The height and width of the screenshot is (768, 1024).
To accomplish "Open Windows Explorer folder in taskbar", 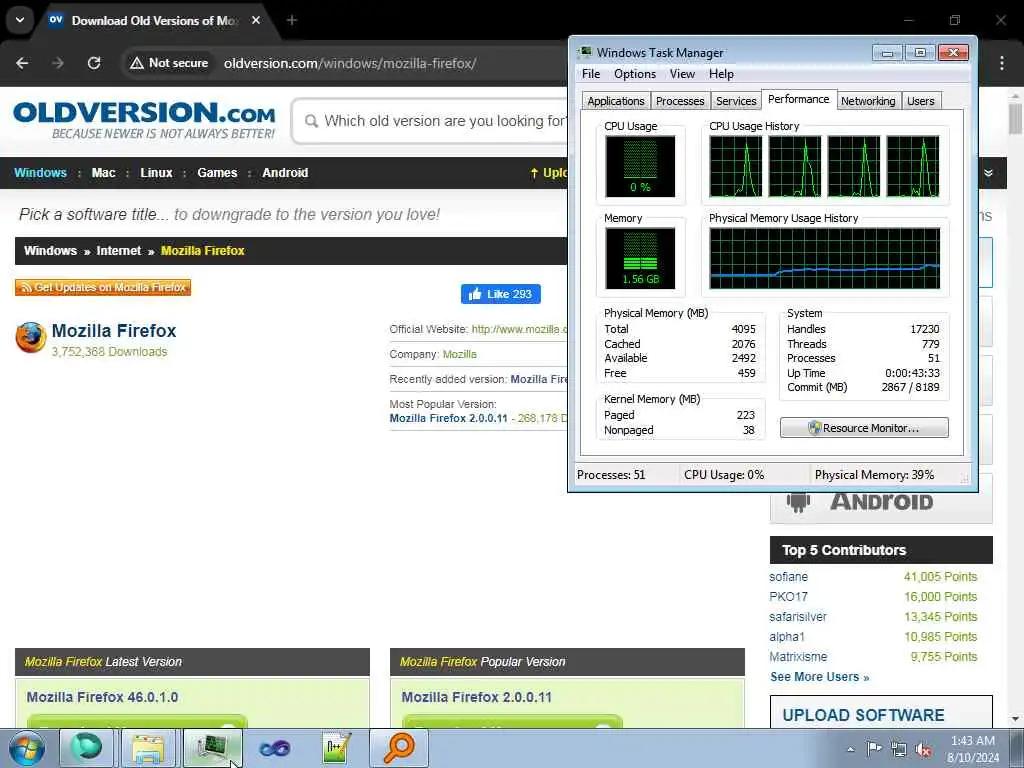I will tap(148, 748).
